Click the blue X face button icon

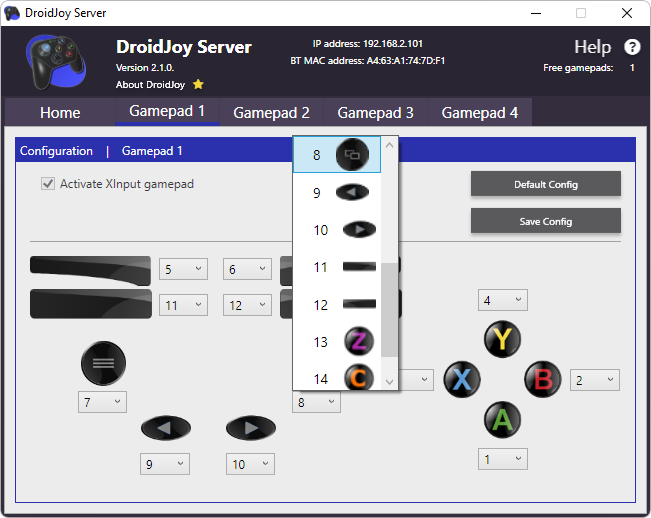pyautogui.click(x=462, y=379)
